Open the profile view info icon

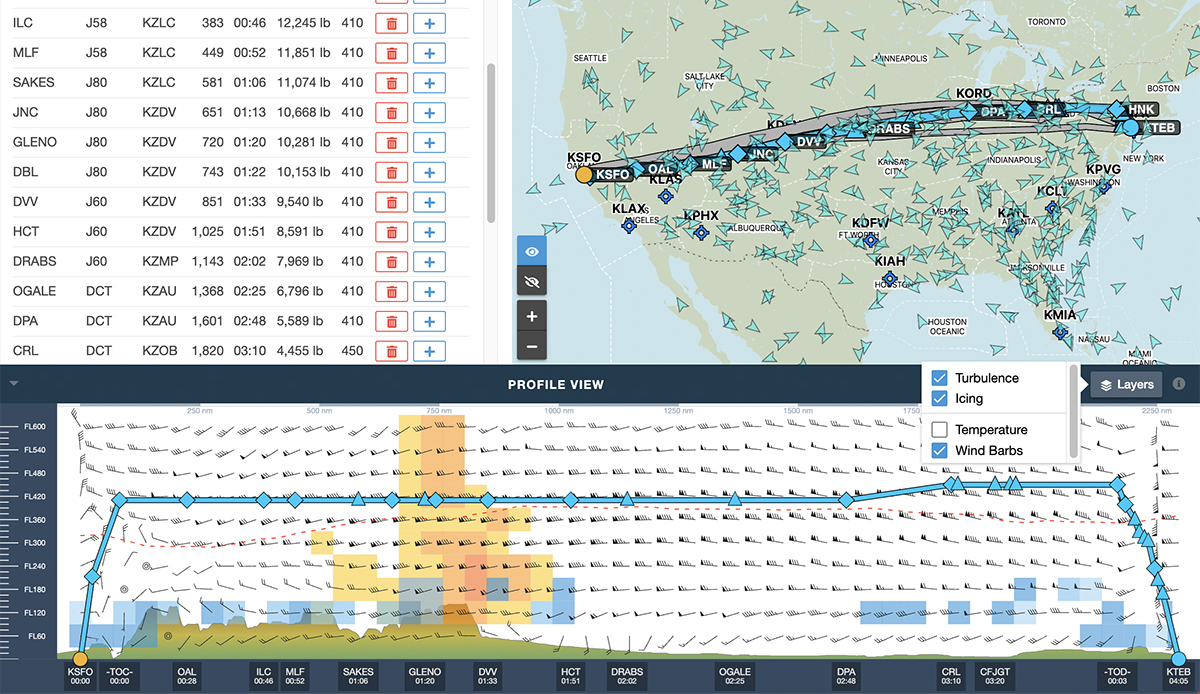click(1179, 384)
